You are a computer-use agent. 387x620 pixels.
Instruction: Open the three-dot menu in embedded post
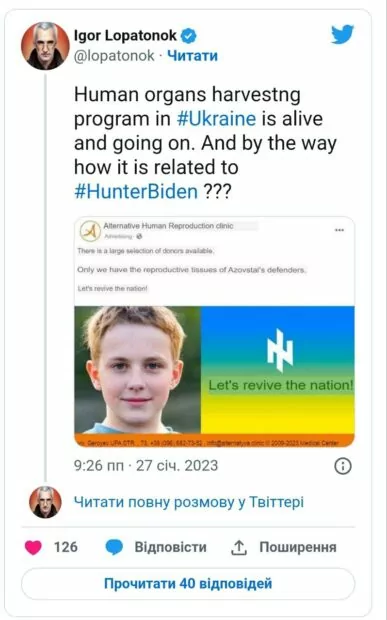[339, 230]
